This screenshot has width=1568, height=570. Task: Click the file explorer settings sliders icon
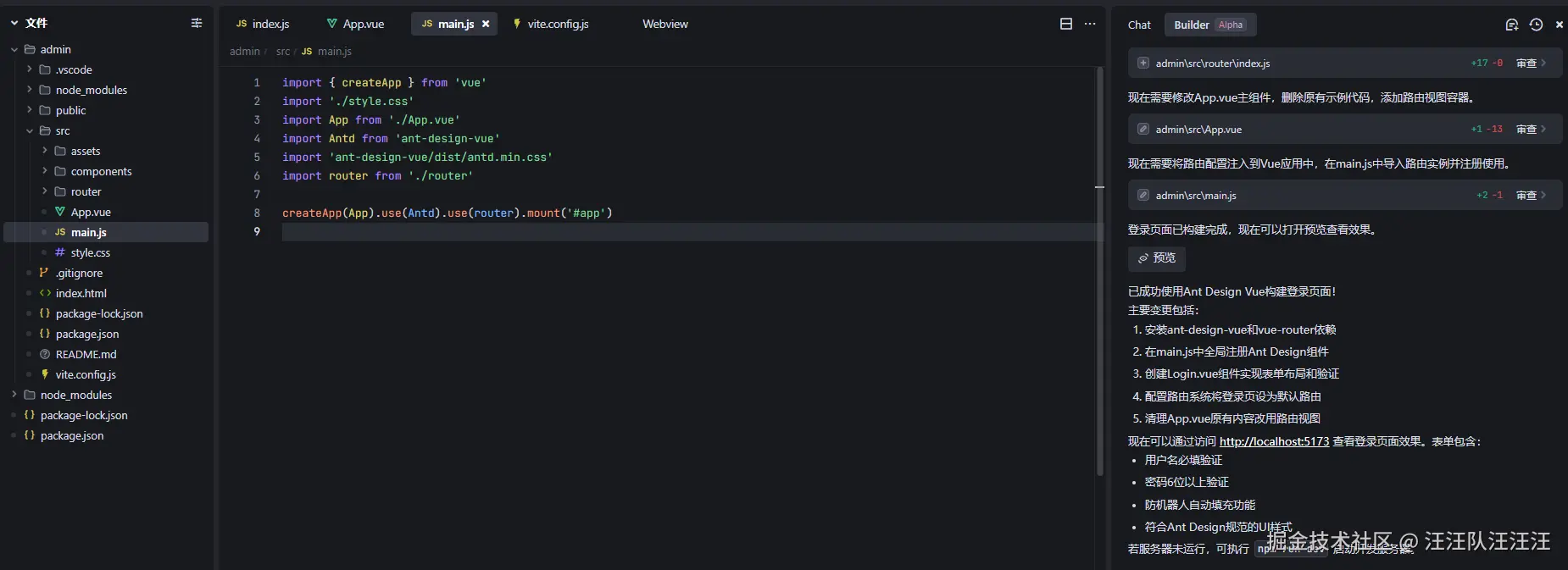click(197, 23)
